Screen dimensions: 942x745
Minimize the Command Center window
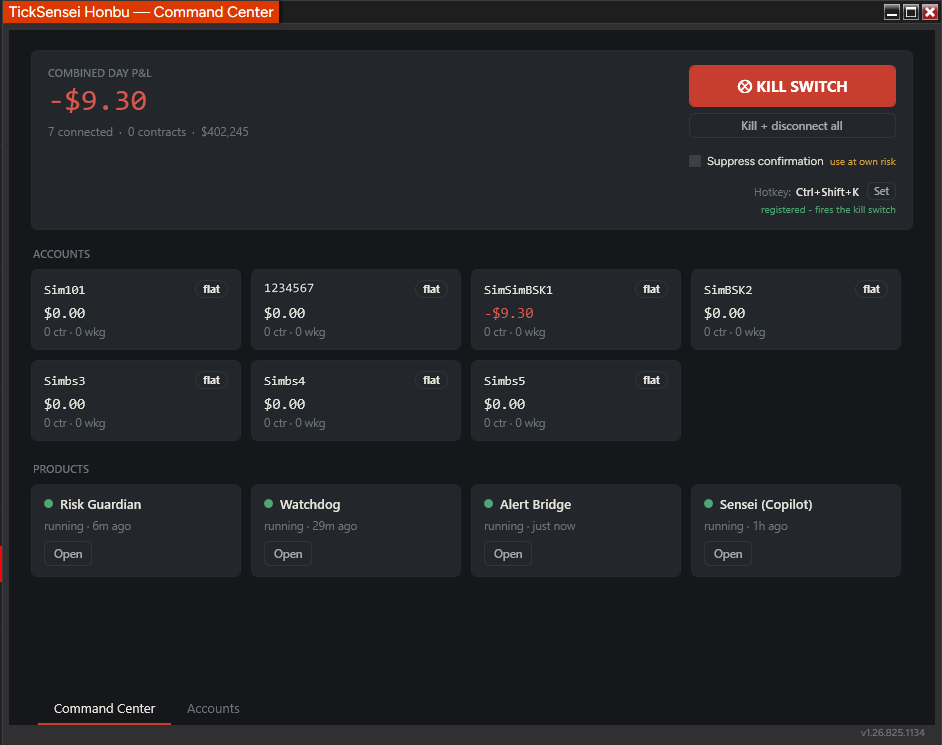(892, 12)
